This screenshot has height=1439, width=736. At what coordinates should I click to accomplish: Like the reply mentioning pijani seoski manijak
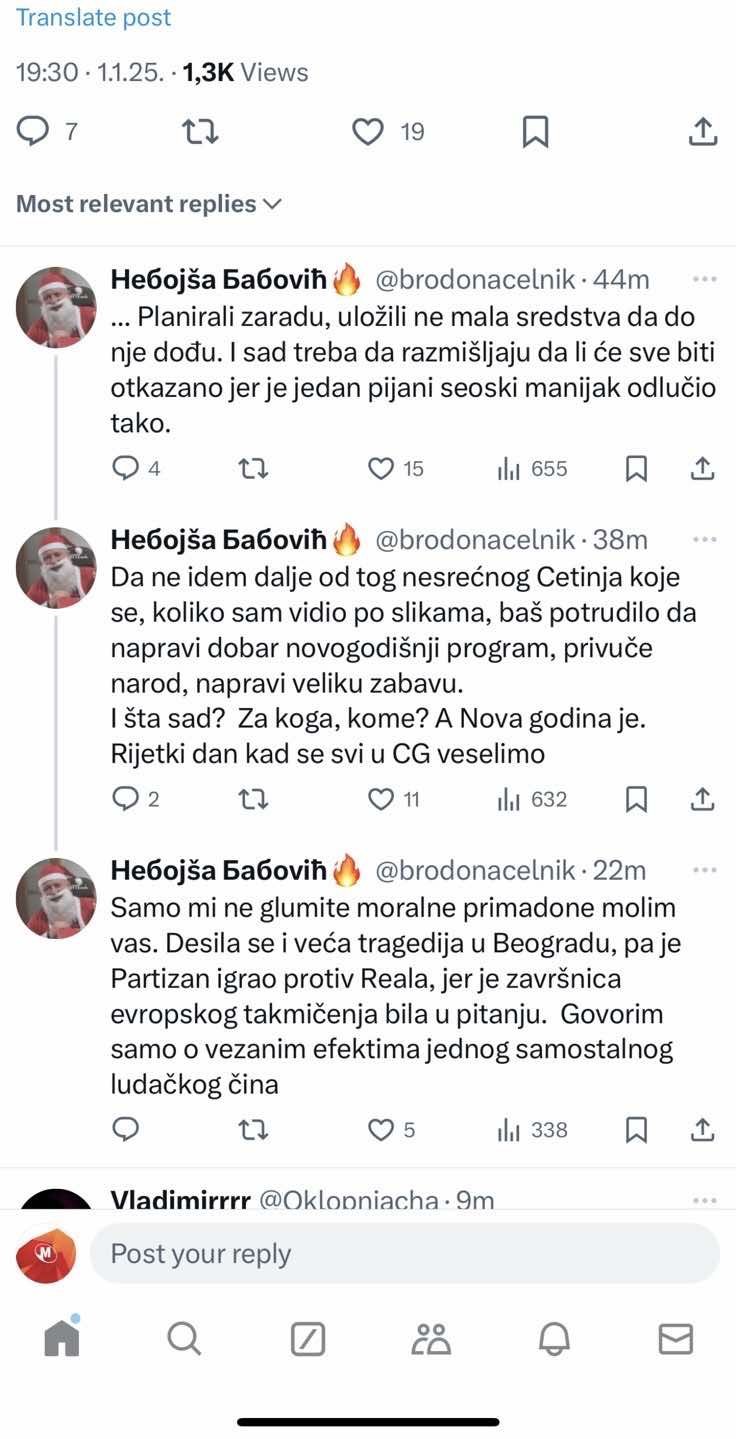tap(380, 468)
